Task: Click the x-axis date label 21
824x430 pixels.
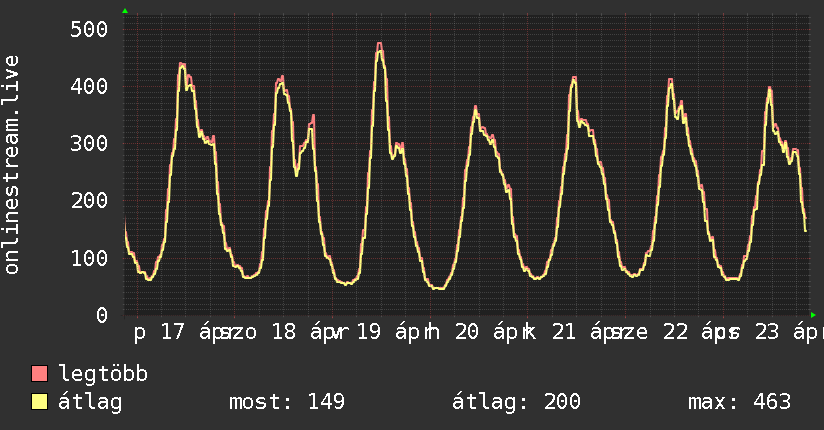Action: click(564, 332)
